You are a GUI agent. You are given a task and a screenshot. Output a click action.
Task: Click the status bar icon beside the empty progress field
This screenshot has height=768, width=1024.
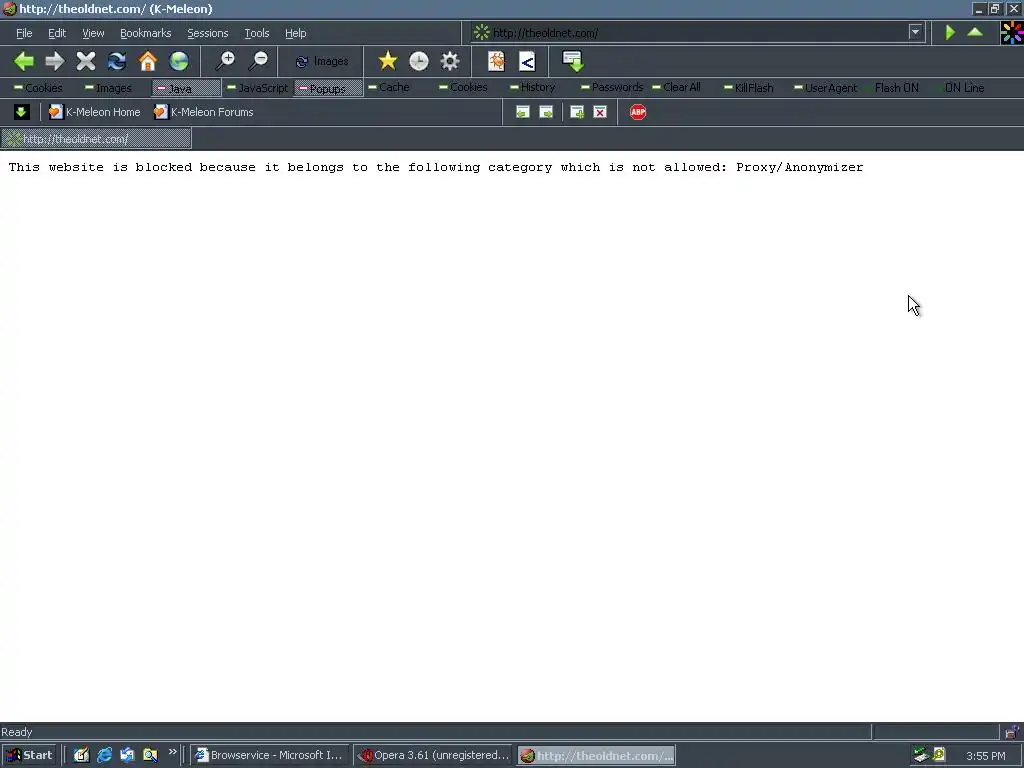tap(1012, 732)
